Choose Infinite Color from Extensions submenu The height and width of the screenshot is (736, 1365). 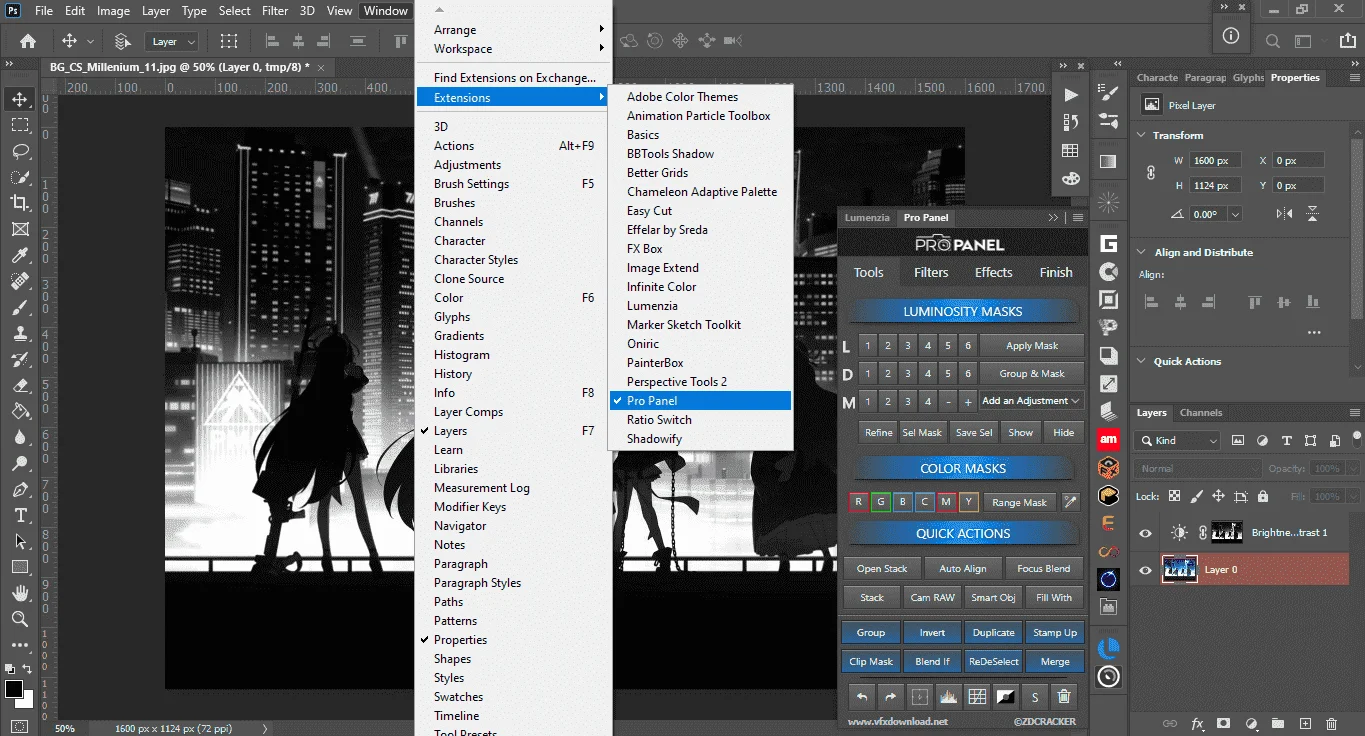tap(700, 287)
